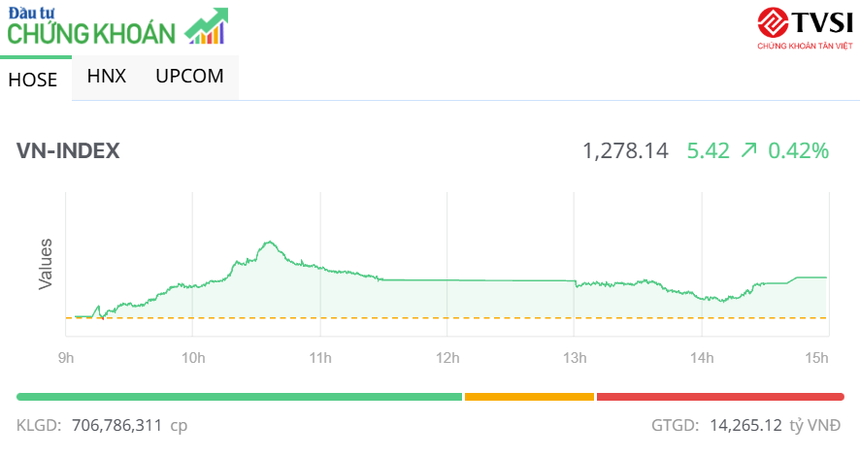The height and width of the screenshot is (456, 860).
Task: Click the 12h mark on time axis
Action: point(447,358)
